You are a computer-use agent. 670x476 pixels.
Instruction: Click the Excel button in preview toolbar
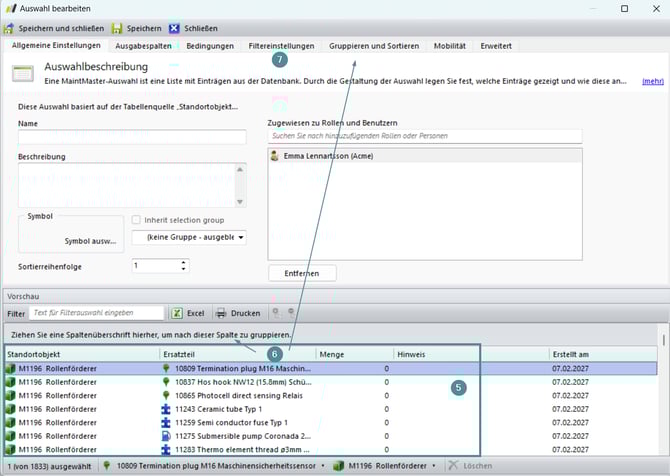188,313
